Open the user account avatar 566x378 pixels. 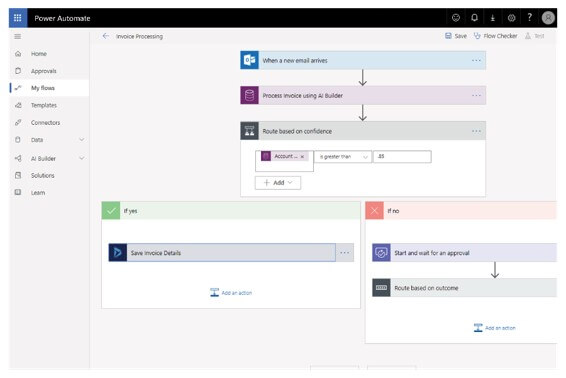point(548,18)
